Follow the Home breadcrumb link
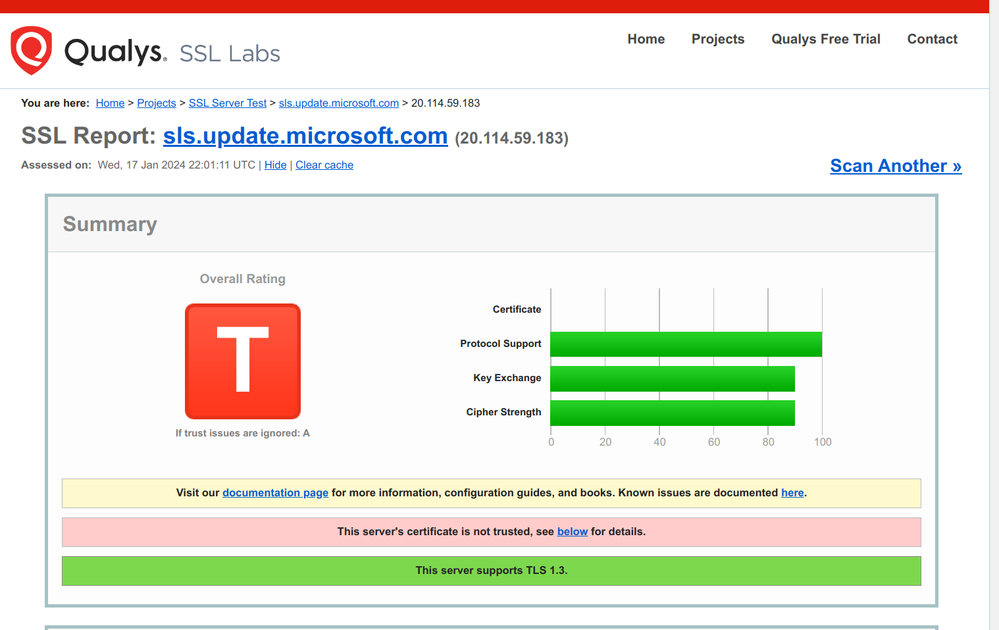The height and width of the screenshot is (630, 999). pos(110,103)
